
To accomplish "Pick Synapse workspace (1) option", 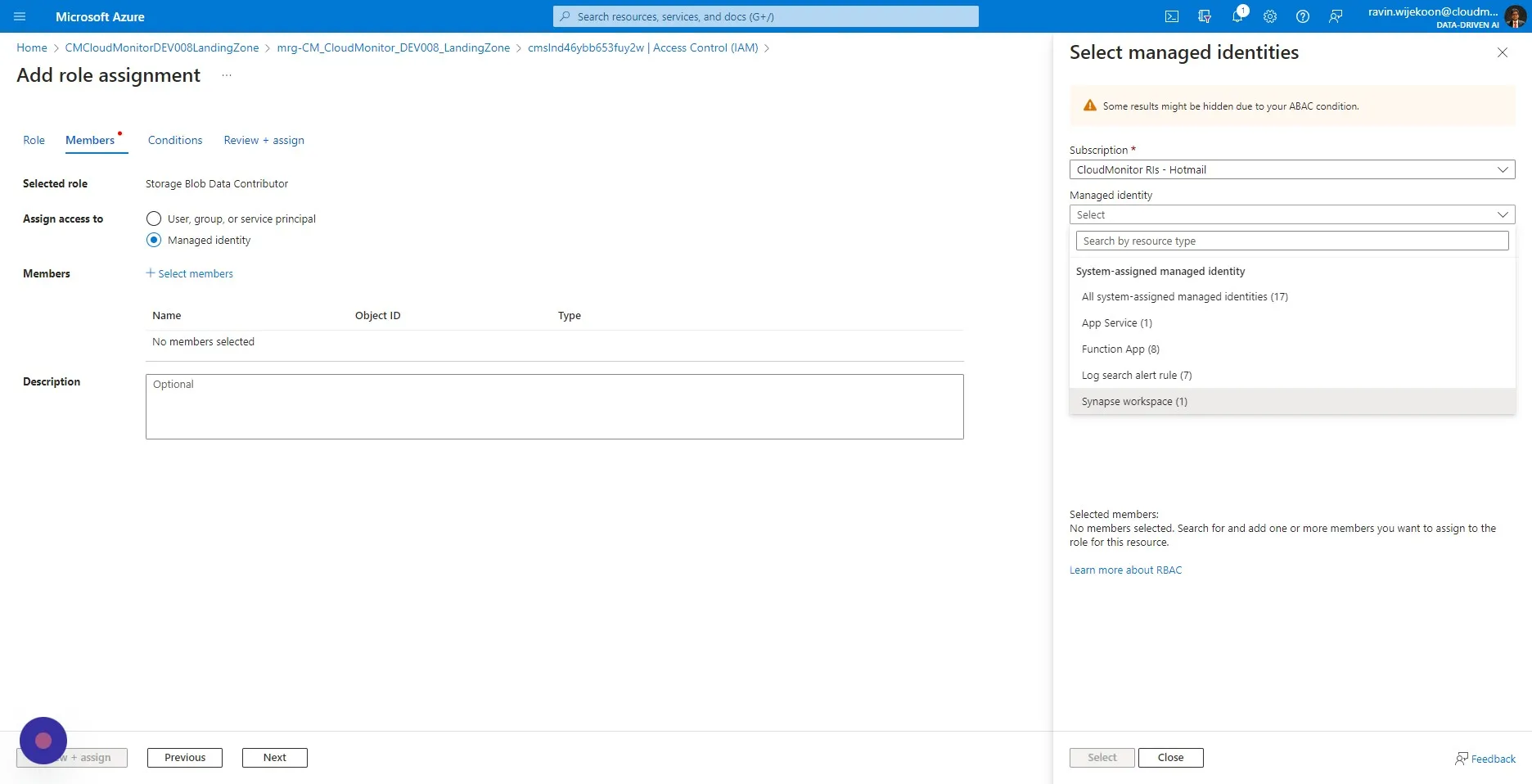I will click(1292, 401).
